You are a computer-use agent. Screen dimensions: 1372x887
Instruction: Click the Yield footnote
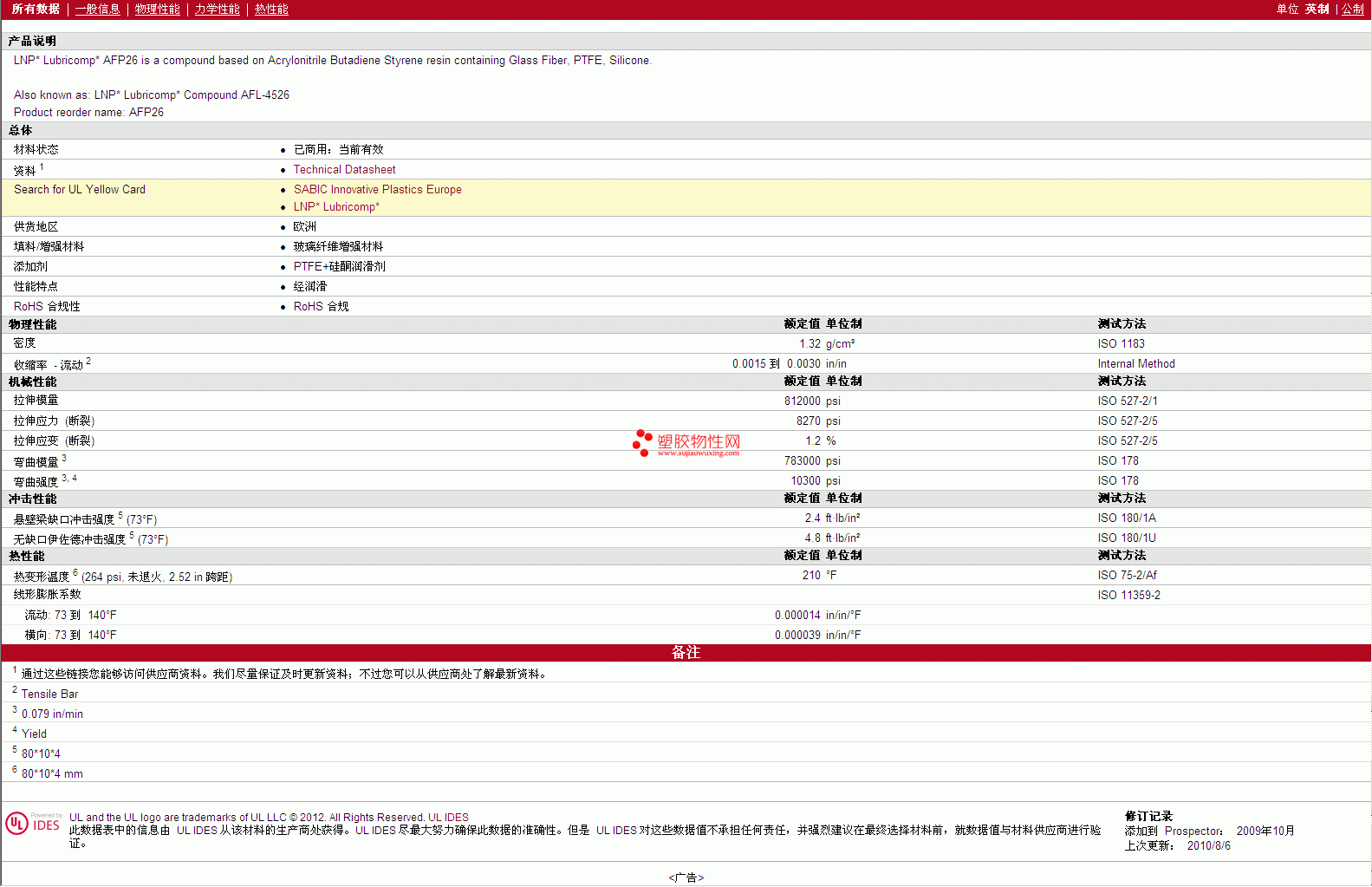click(x=34, y=734)
